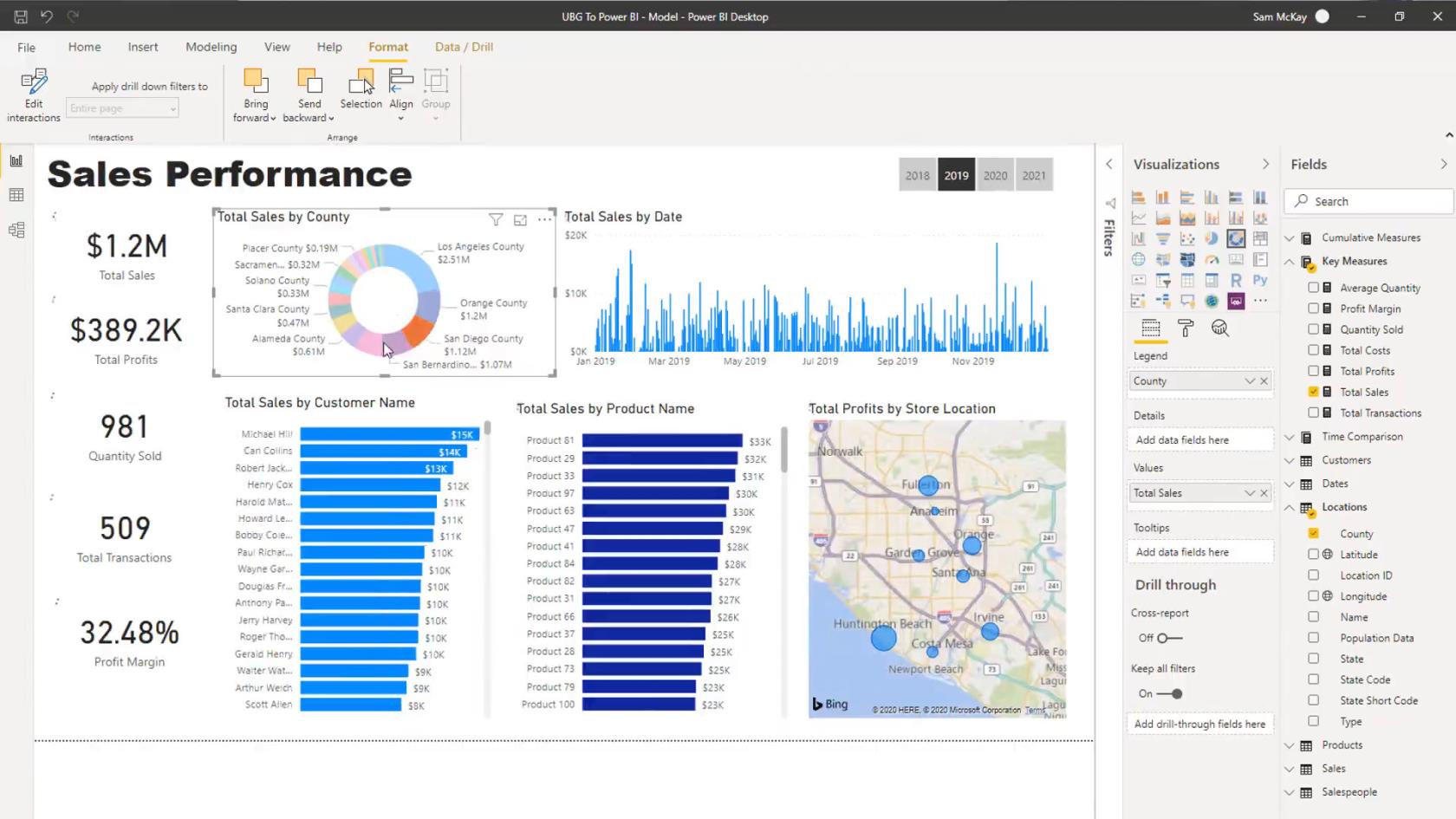Click the Save icon in title bar
The width and height of the screenshot is (1456, 819).
tap(21, 16)
